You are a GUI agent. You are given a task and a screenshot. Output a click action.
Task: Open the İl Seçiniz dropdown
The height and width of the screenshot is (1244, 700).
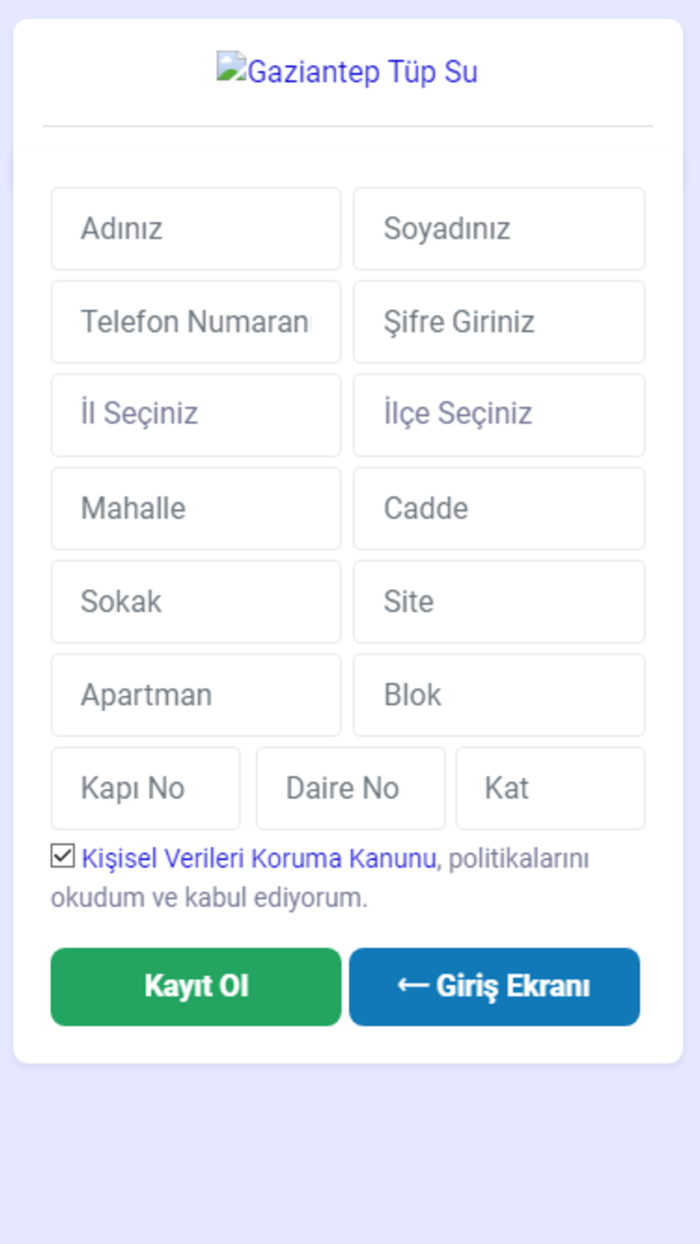click(x=195, y=415)
